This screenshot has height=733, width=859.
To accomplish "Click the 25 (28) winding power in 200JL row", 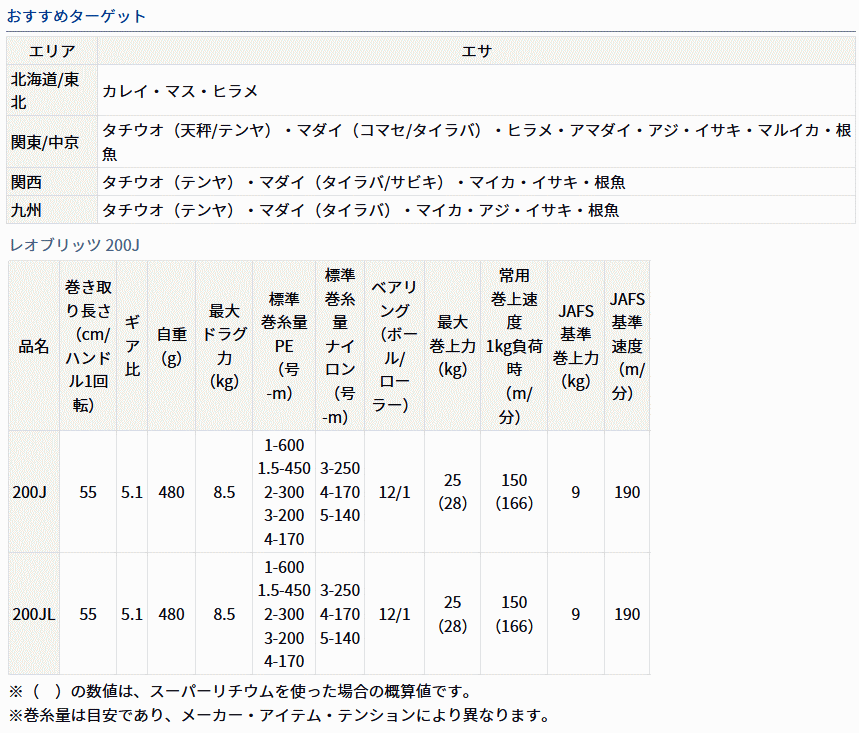I will point(453,614).
